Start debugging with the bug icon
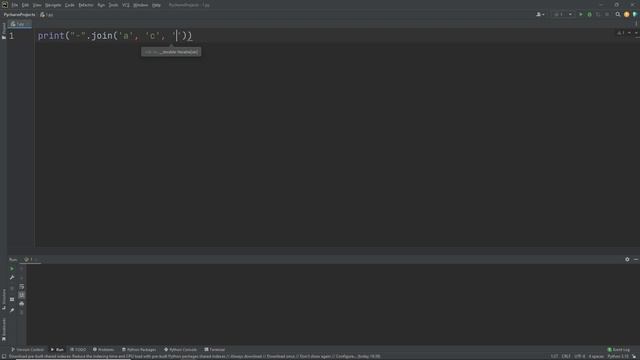 coord(589,15)
